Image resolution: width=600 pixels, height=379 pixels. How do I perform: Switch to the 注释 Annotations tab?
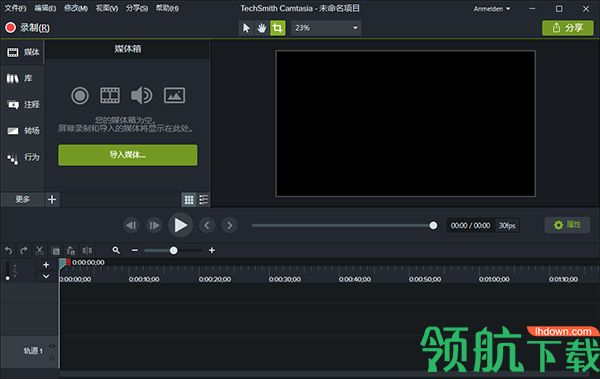[x=23, y=105]
